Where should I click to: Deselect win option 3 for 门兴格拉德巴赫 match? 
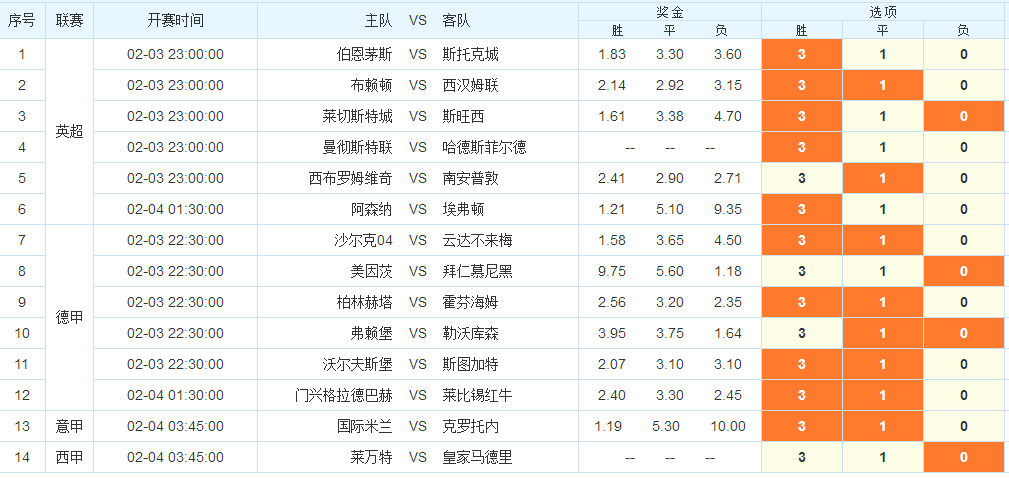click(x=802, y=395)
